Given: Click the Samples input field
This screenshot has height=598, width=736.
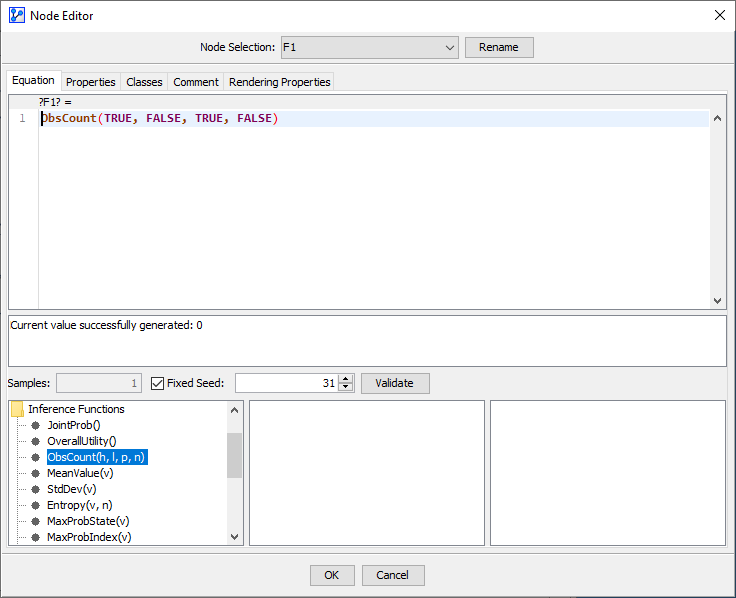Looking at the screenshot, I should click(x=99, y=383).
